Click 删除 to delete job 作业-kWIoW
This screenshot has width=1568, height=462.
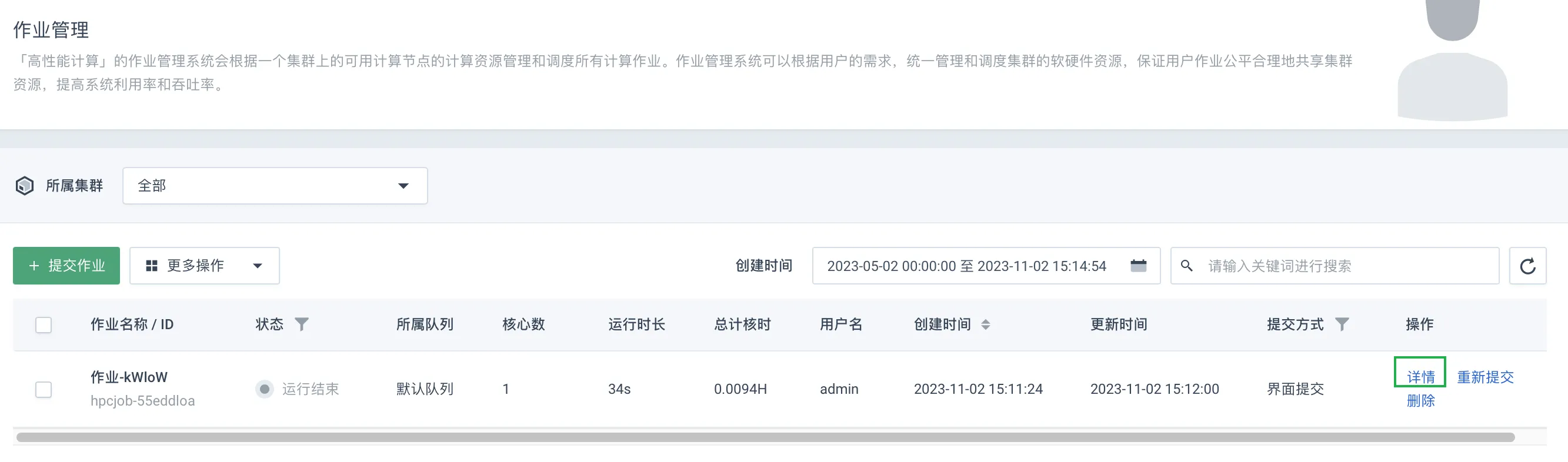[1421, 401]
